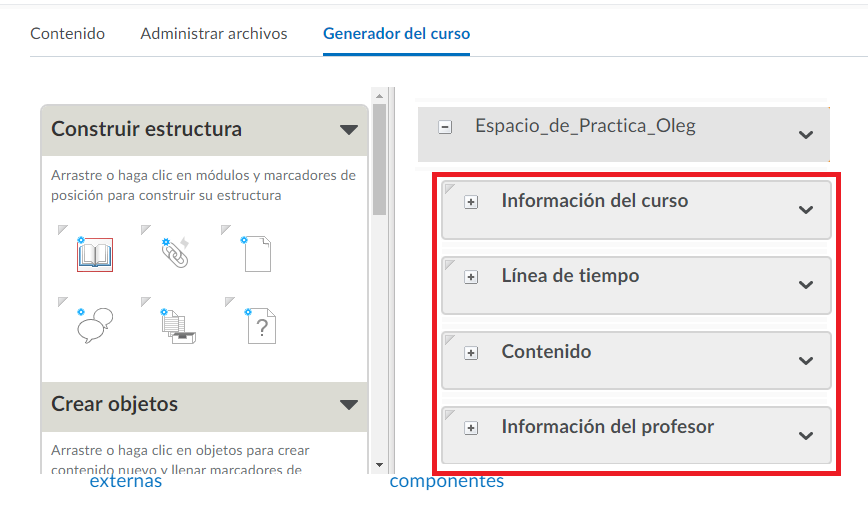Image resolution: width=868 pixels, height=516 pixels.
Task: Select the discussion speech bubbles icon
Action: pos(94,326)
